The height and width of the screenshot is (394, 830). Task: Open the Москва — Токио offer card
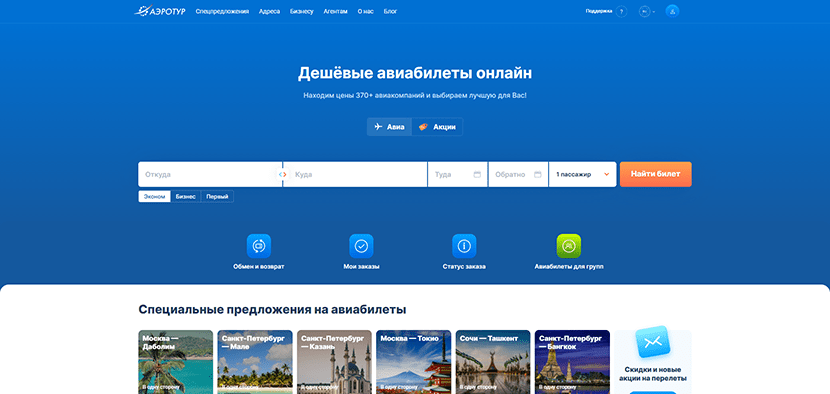pyautogui.click(x=414, y=362)
